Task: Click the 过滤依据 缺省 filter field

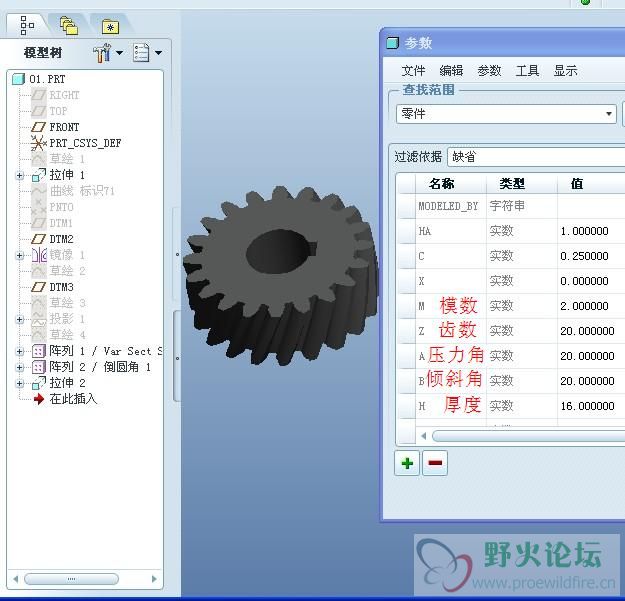Action: pos(536,157)
